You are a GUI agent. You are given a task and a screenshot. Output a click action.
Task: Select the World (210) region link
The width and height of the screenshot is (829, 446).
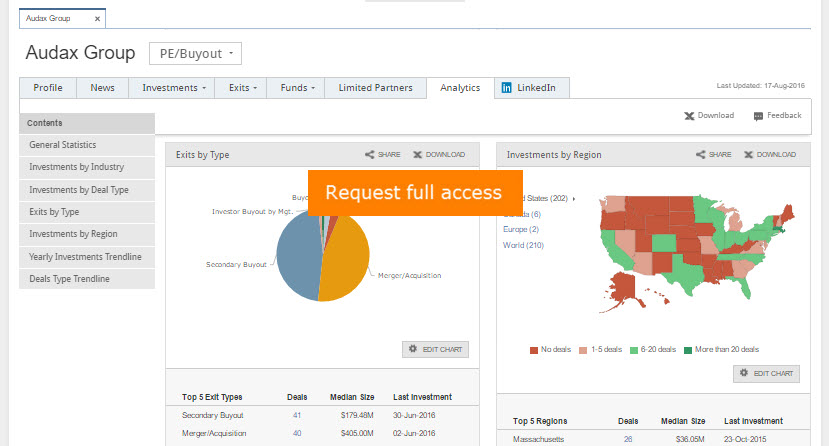[523, 245]
